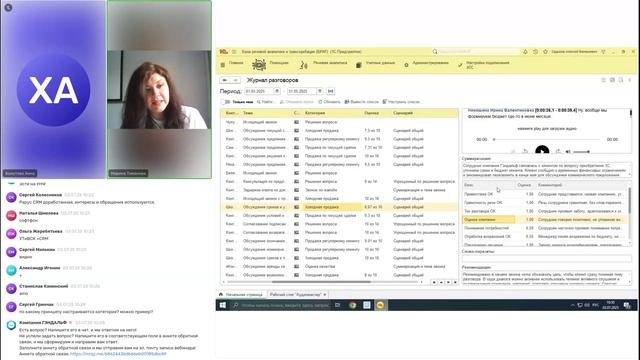This screenshot has height=360, width=640.
Task: Open the period selection button
Action: (x=331, y=91)
